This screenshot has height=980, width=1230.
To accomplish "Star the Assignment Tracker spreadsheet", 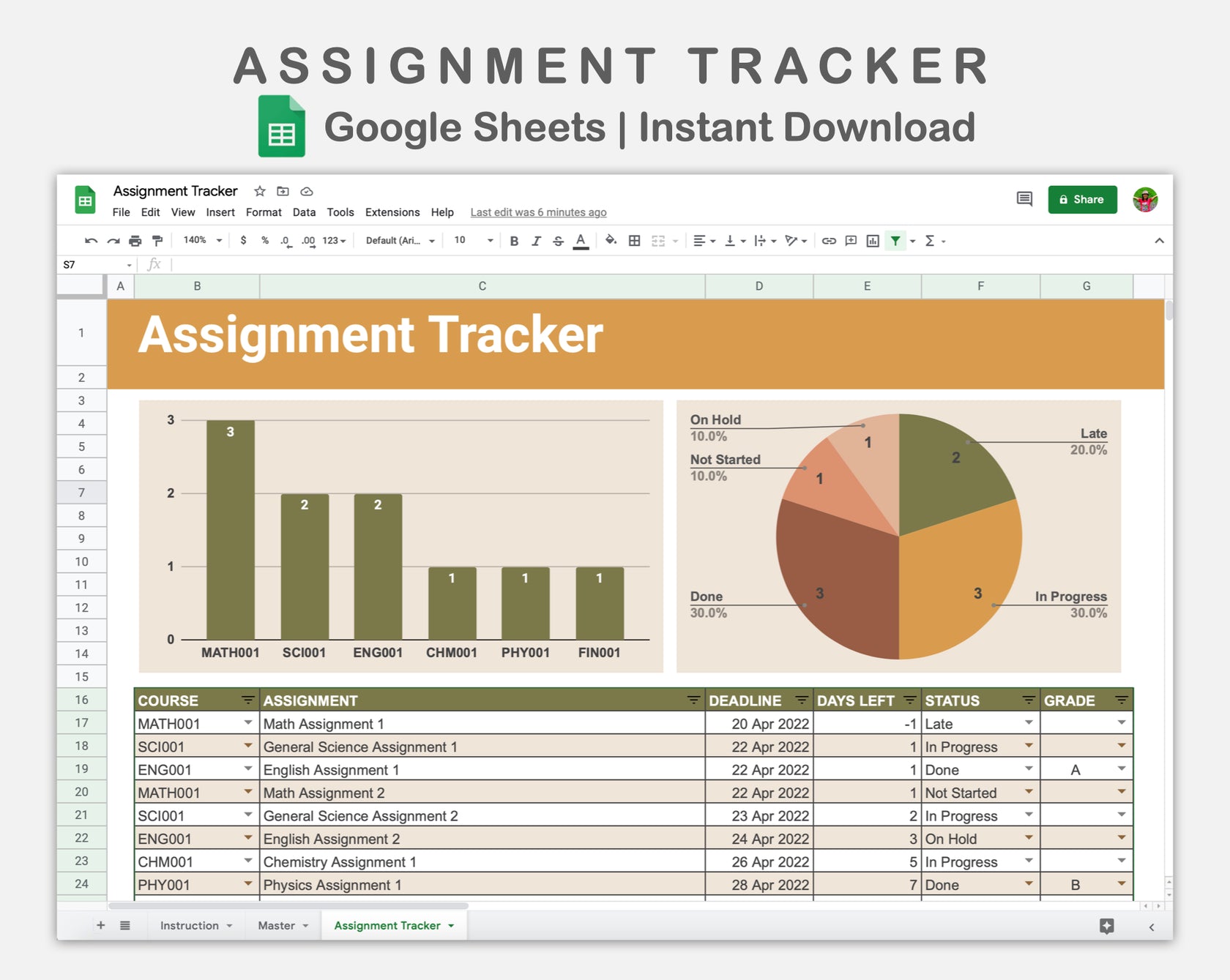I will [259, 191].
